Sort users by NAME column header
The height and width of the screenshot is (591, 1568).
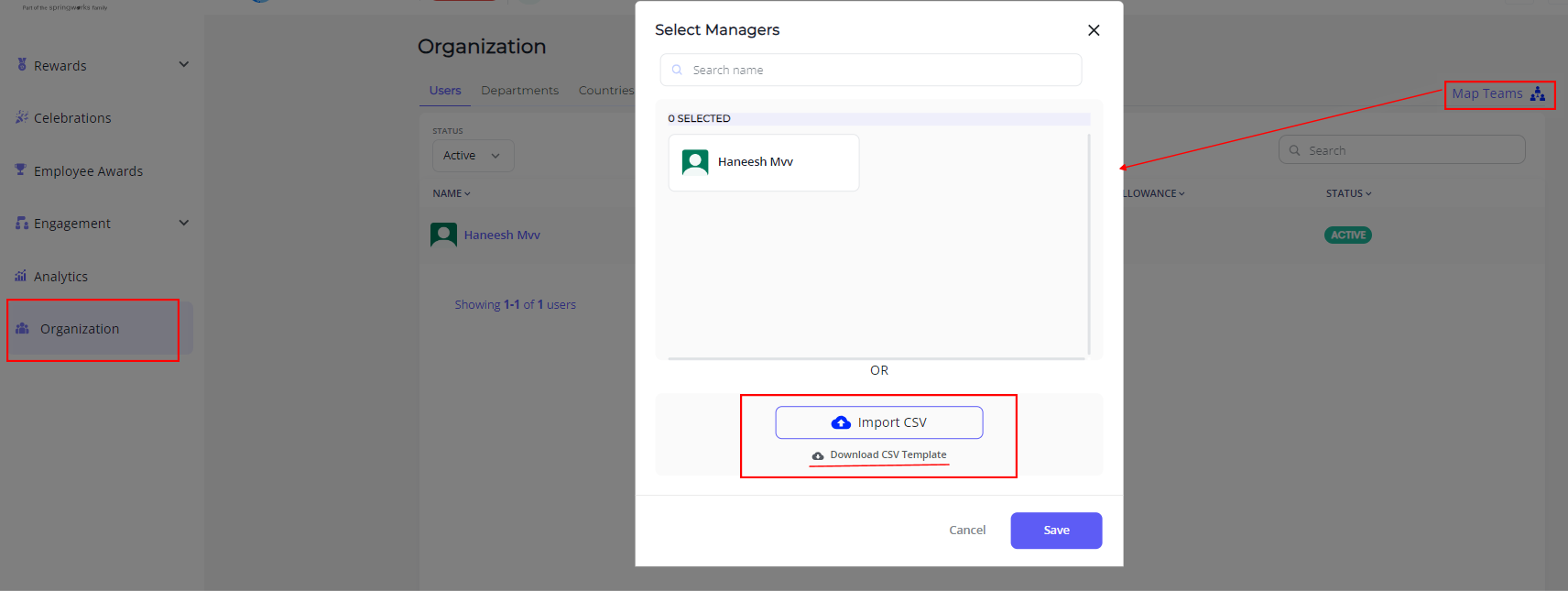pyautogui.click(x=452, y=193)
